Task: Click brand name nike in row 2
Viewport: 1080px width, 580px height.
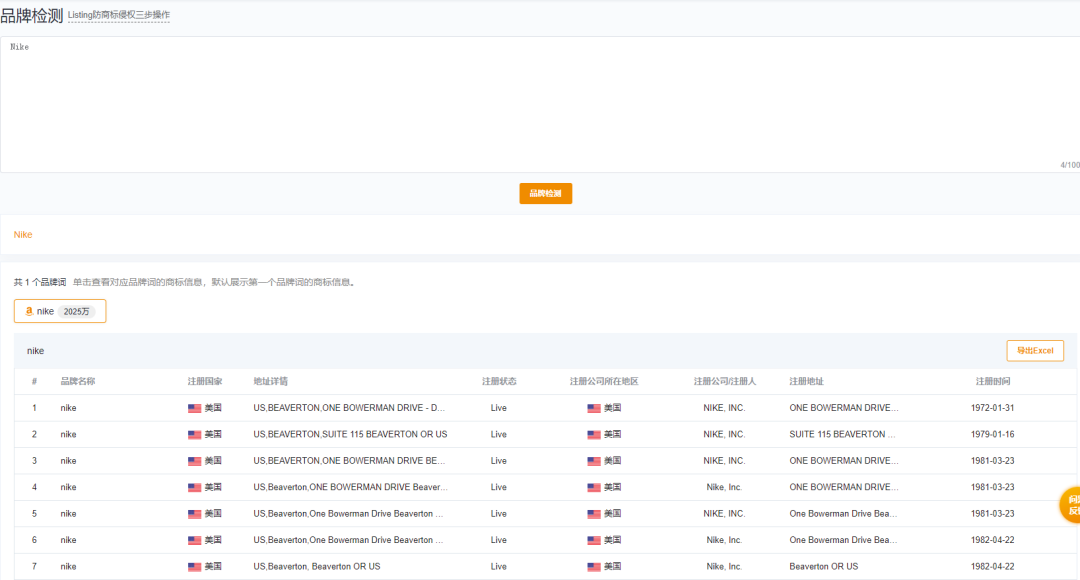Action: click(x=68, y=434)
